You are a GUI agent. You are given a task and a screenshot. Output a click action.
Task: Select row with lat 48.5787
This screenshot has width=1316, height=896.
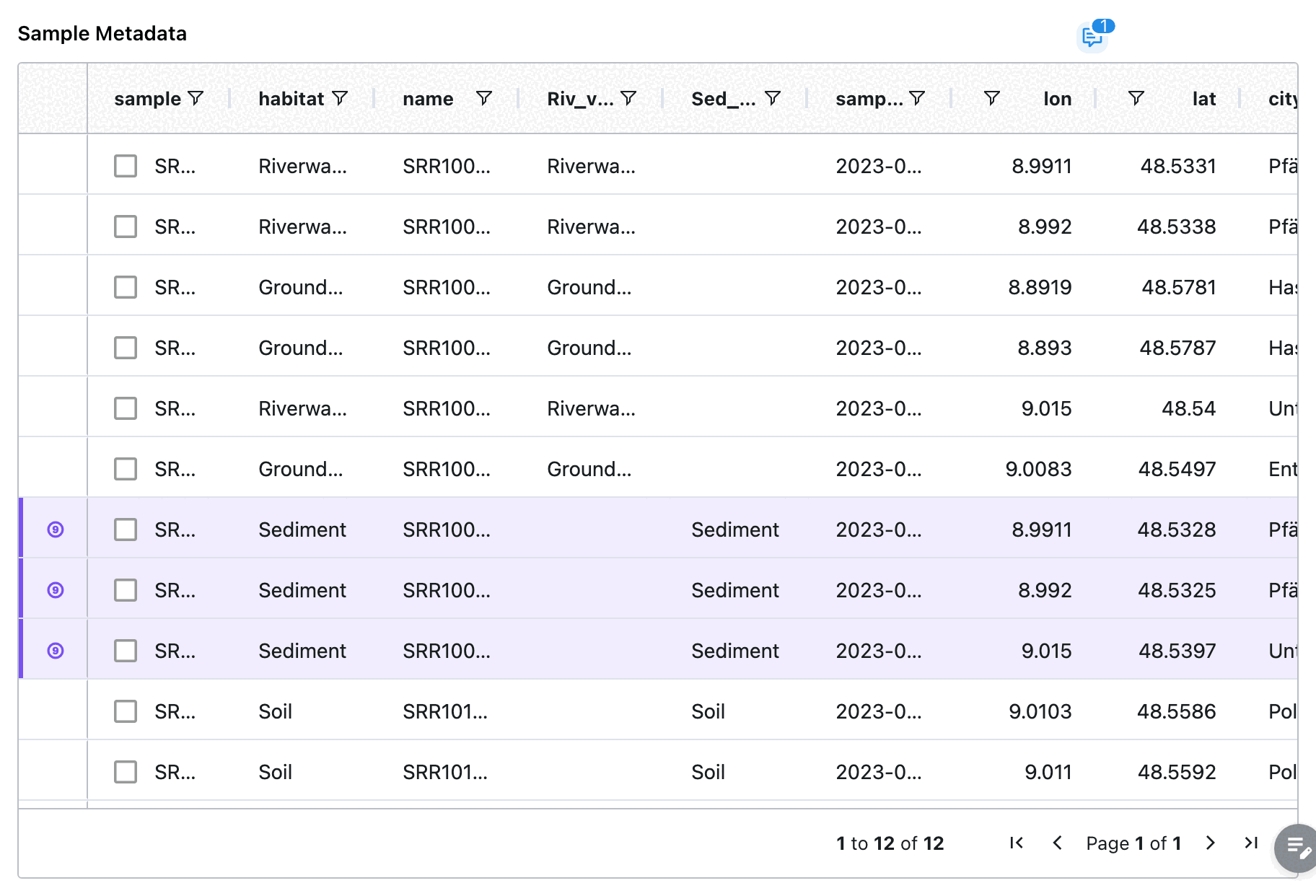click(126, 348)
